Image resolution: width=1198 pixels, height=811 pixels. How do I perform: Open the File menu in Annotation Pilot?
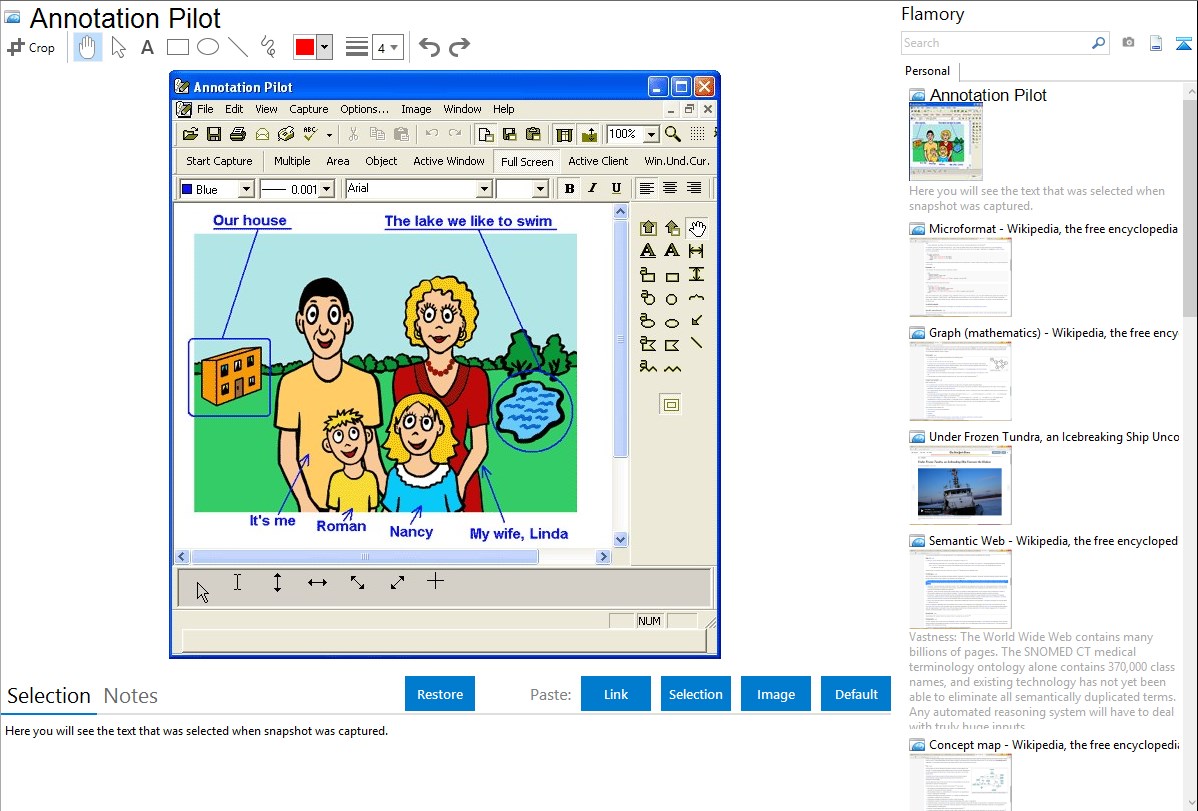[x=206, y=109]
